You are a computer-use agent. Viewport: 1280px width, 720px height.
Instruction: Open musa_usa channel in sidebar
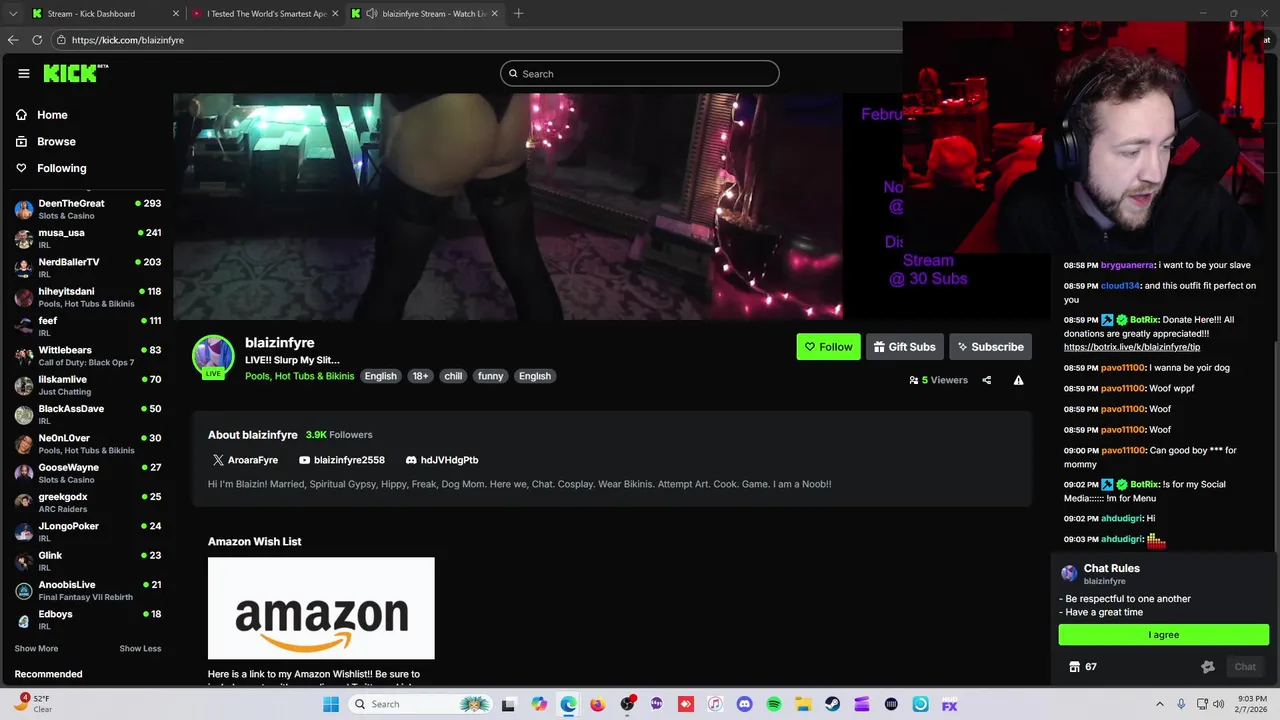pos(88,238)
